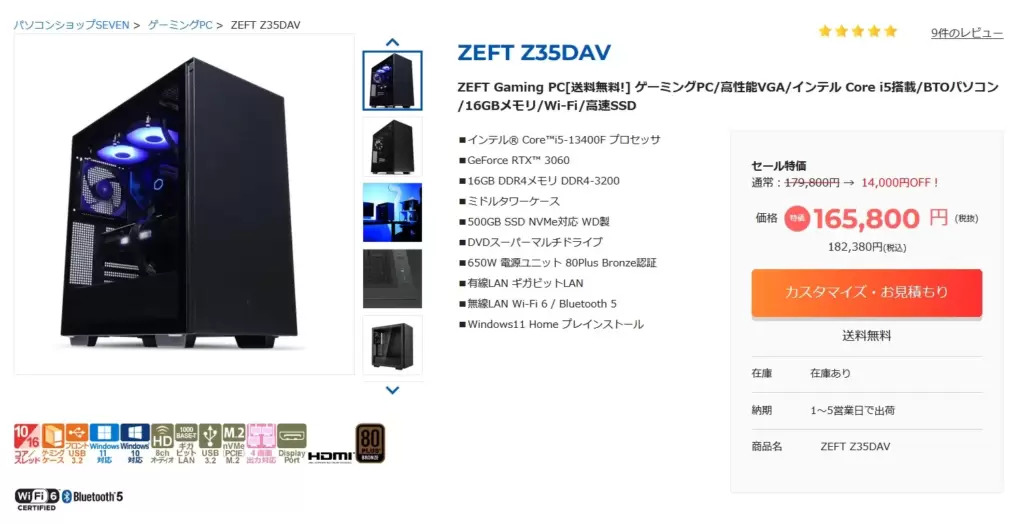
Task: Click the front USB 3.2 icon
Action: 76,444
